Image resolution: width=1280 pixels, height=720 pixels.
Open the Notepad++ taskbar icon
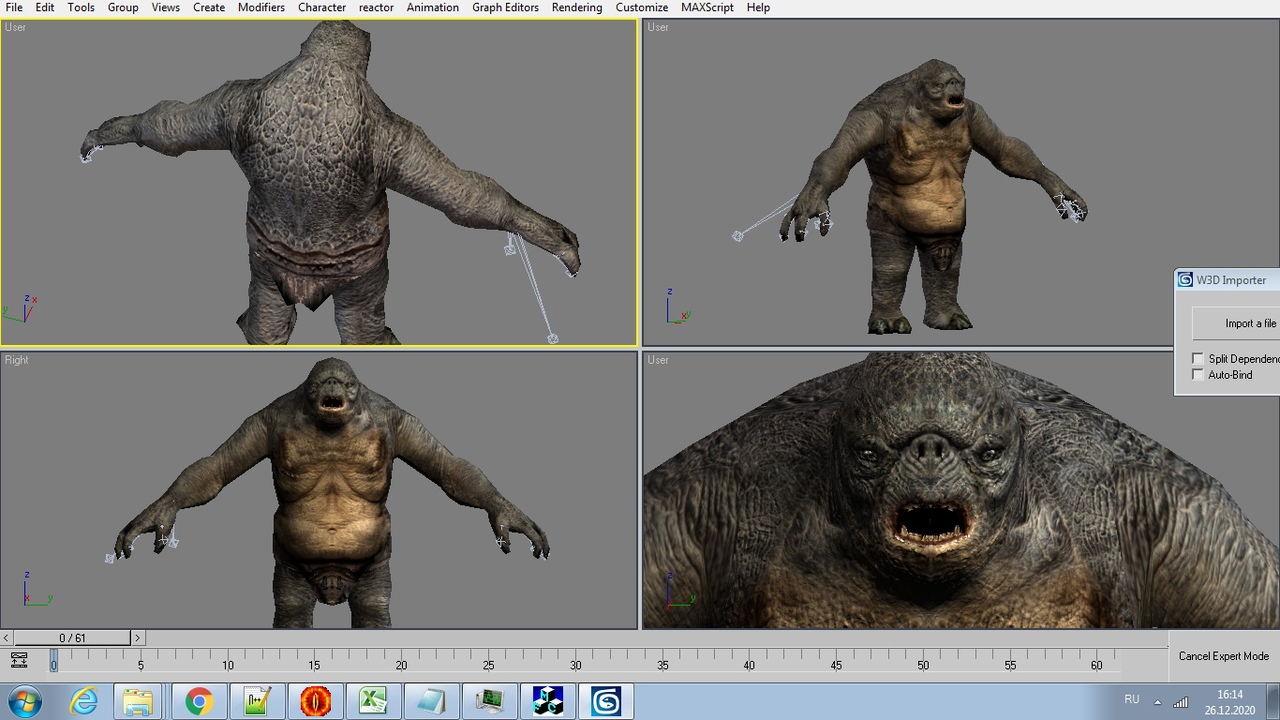click(x=256, y=702)
